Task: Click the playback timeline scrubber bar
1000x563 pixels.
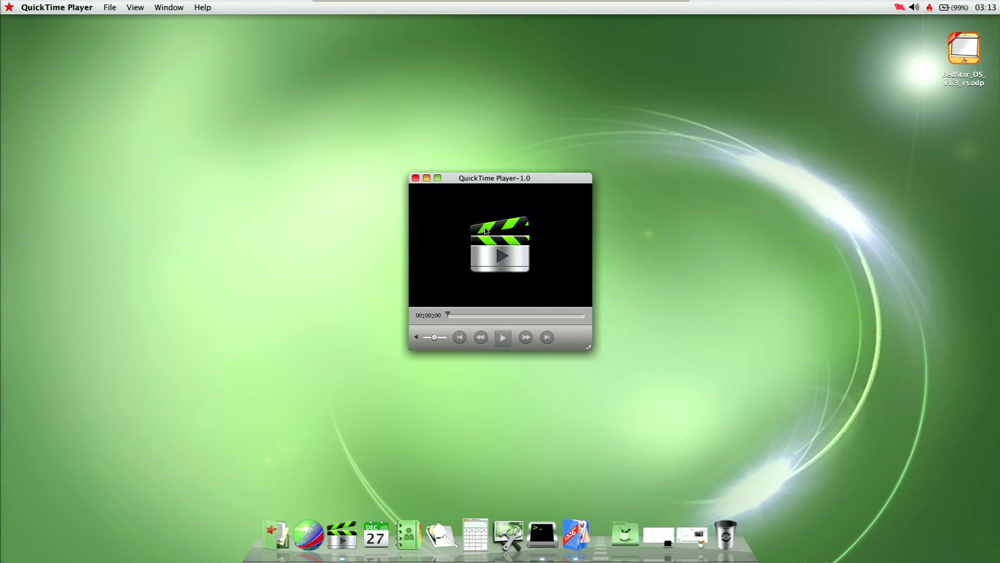Action: 515,315
